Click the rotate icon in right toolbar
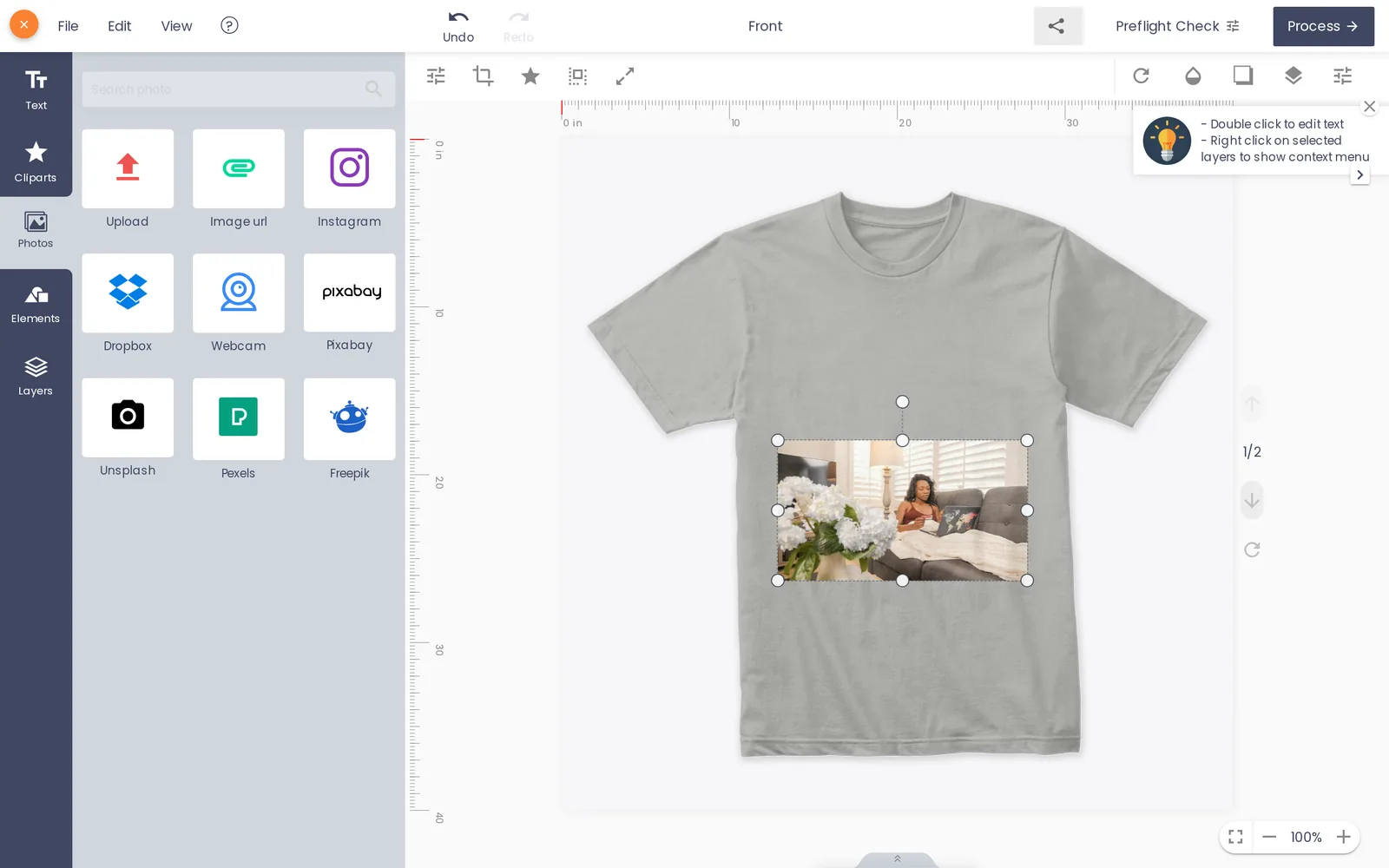 pyautogui.click(x=1142, y=76)
